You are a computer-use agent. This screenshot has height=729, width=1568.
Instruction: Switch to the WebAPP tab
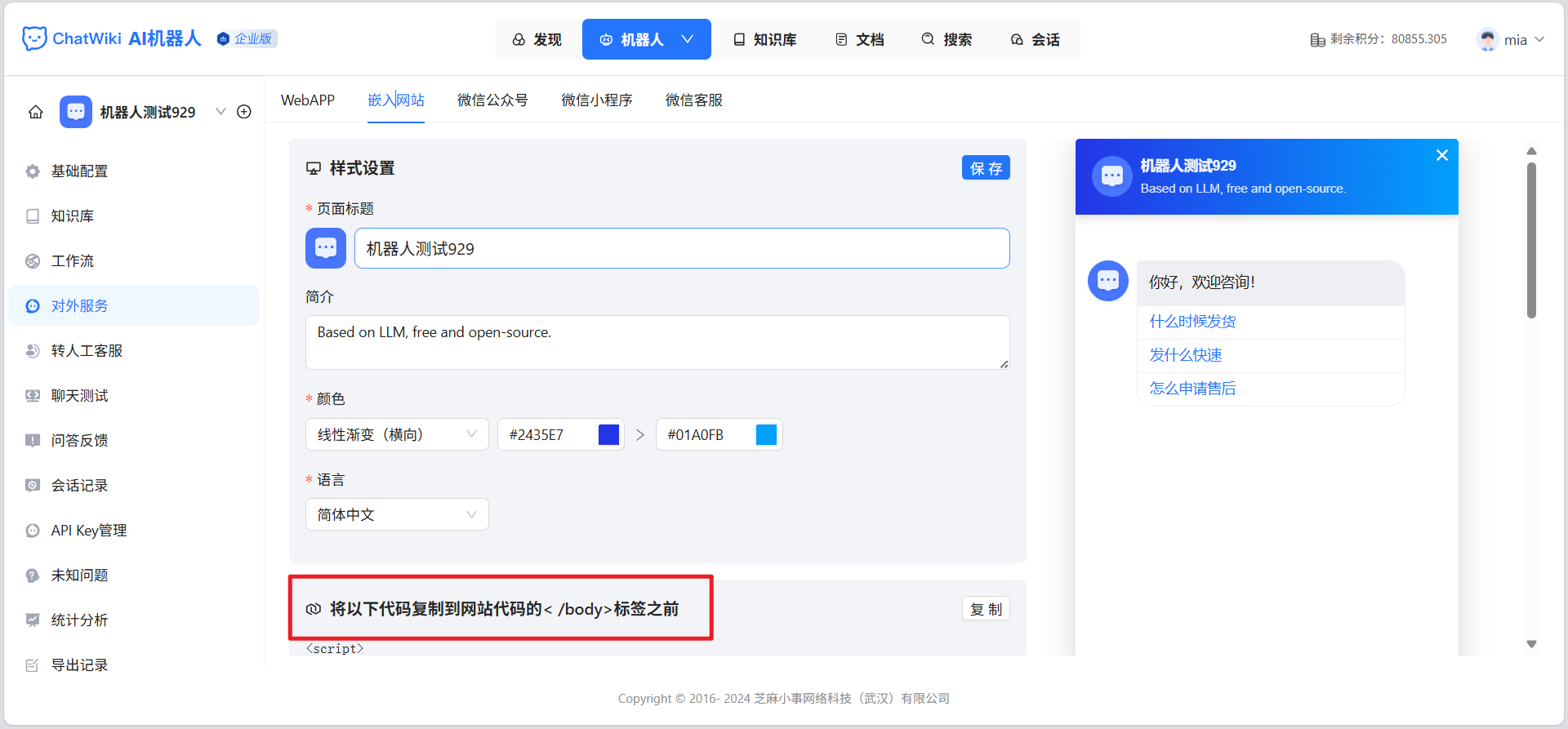click(308, 100)
